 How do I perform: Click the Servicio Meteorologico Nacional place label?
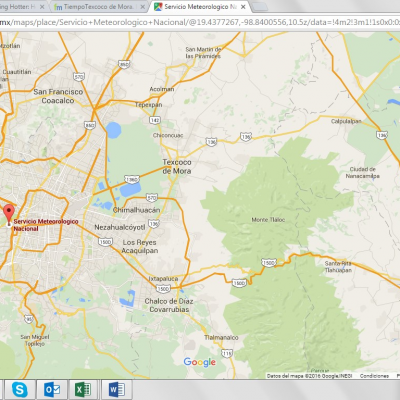point(46,225)
